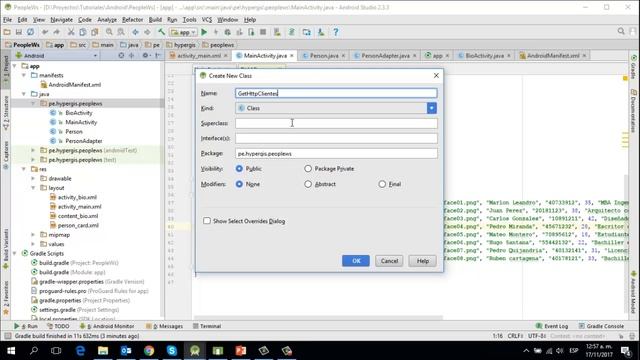Click the Search Everywhere magnifier icon

point(621,31)
